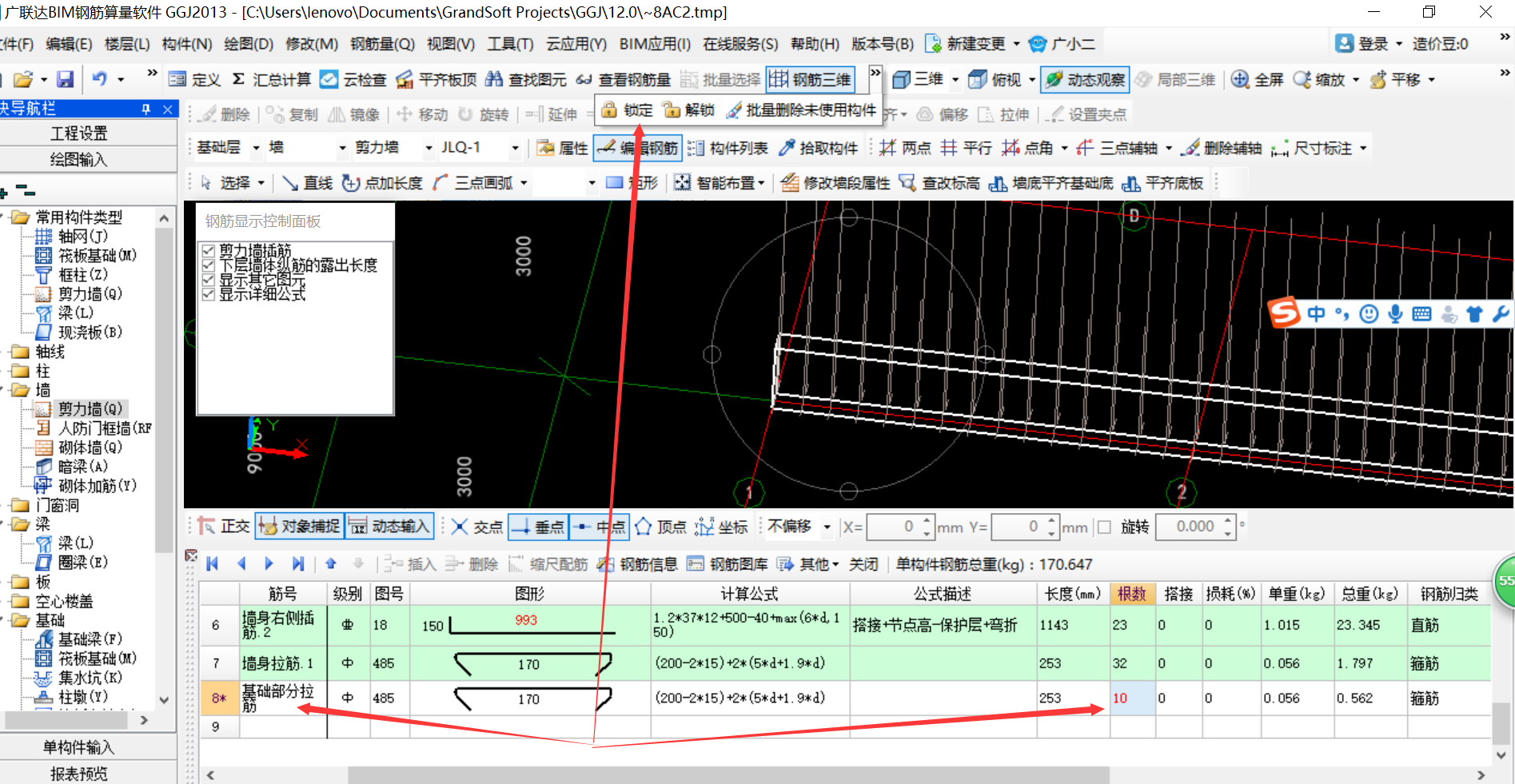Uncheck 剪力墙插筋 checkbox

point(209,251)
